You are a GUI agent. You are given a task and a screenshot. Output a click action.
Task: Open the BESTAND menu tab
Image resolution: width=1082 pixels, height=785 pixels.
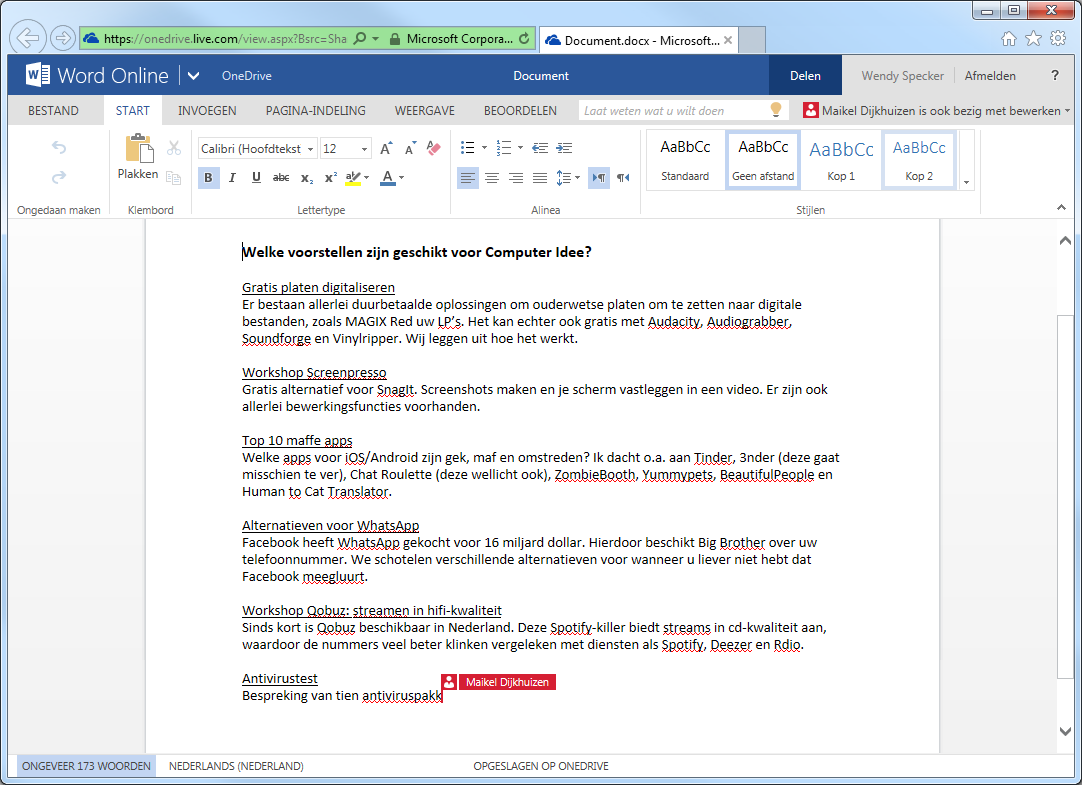pyautogui.click(x=53, y=110)
